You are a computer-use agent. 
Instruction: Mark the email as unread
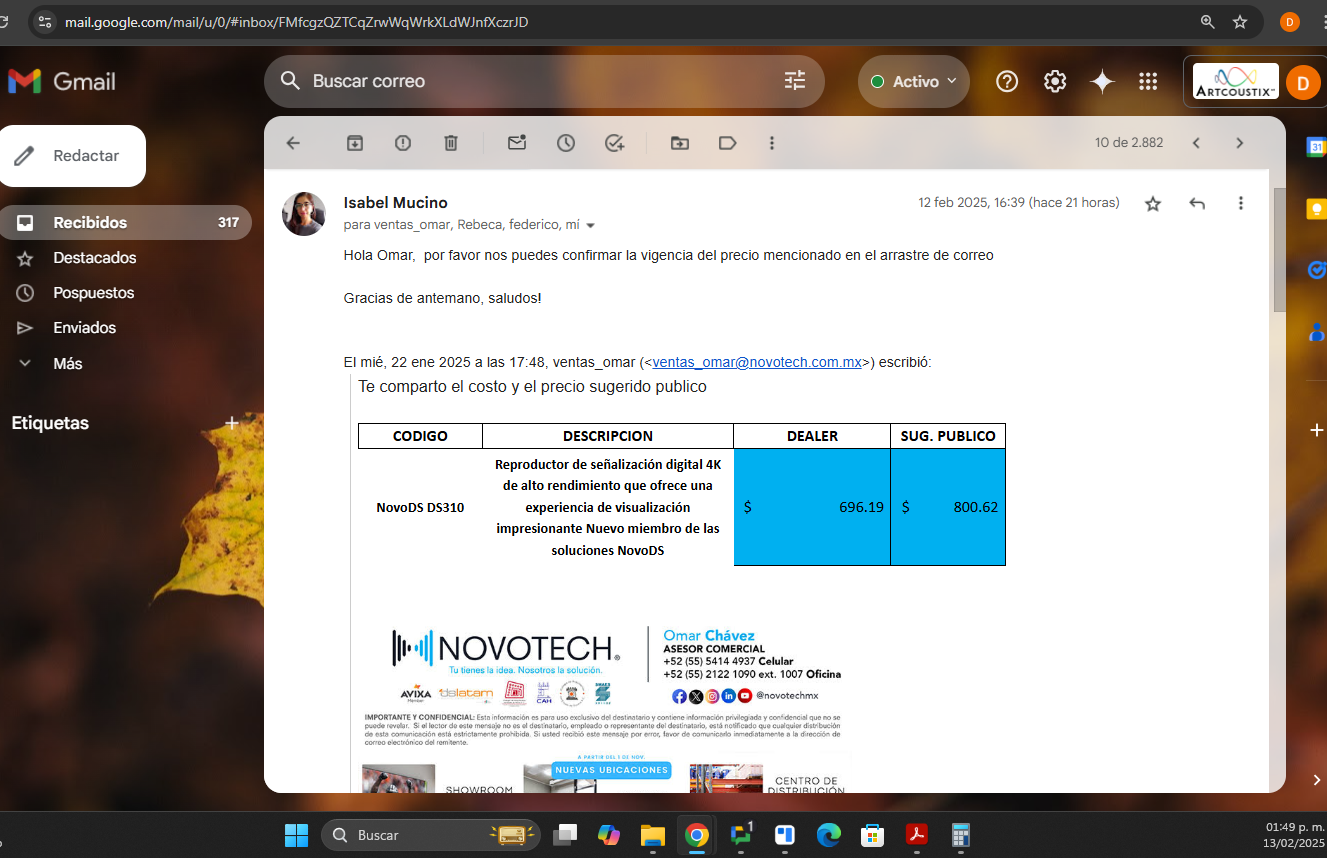tap(517, 143)
